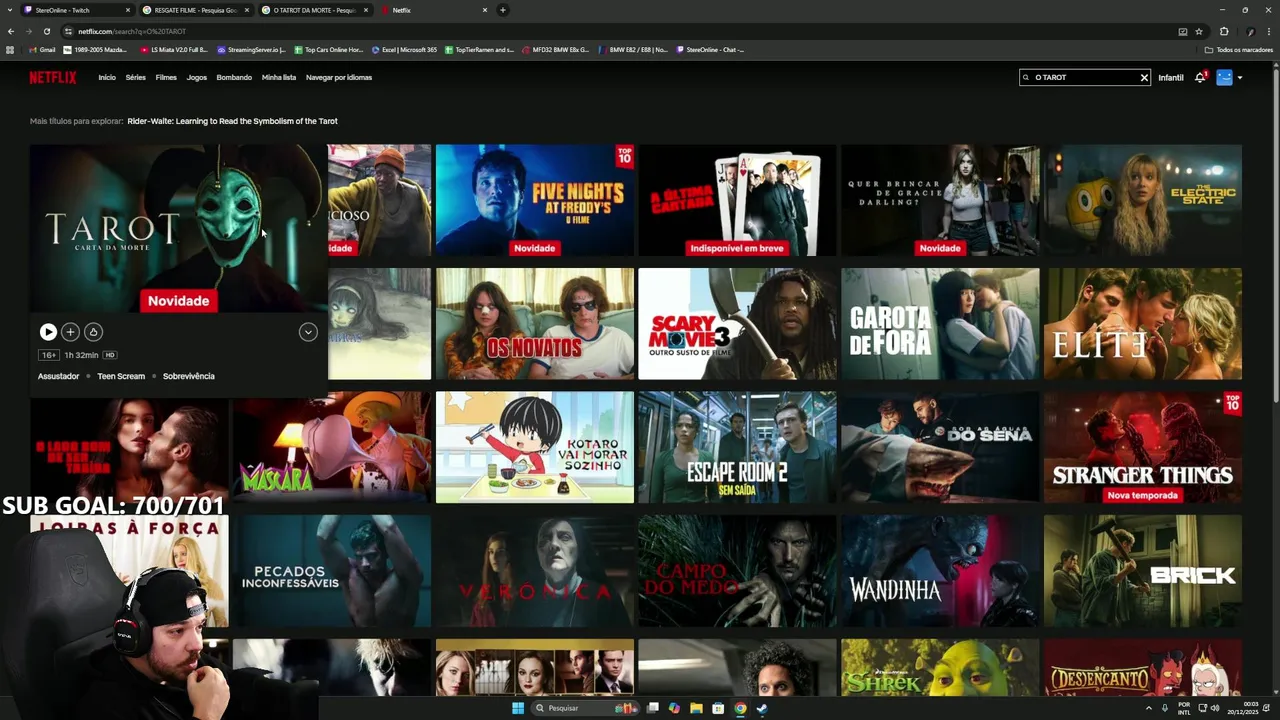Click the taskbar Pesquisar search box
Viewport: 1280px width, 720px height.
tap(586, 708)
